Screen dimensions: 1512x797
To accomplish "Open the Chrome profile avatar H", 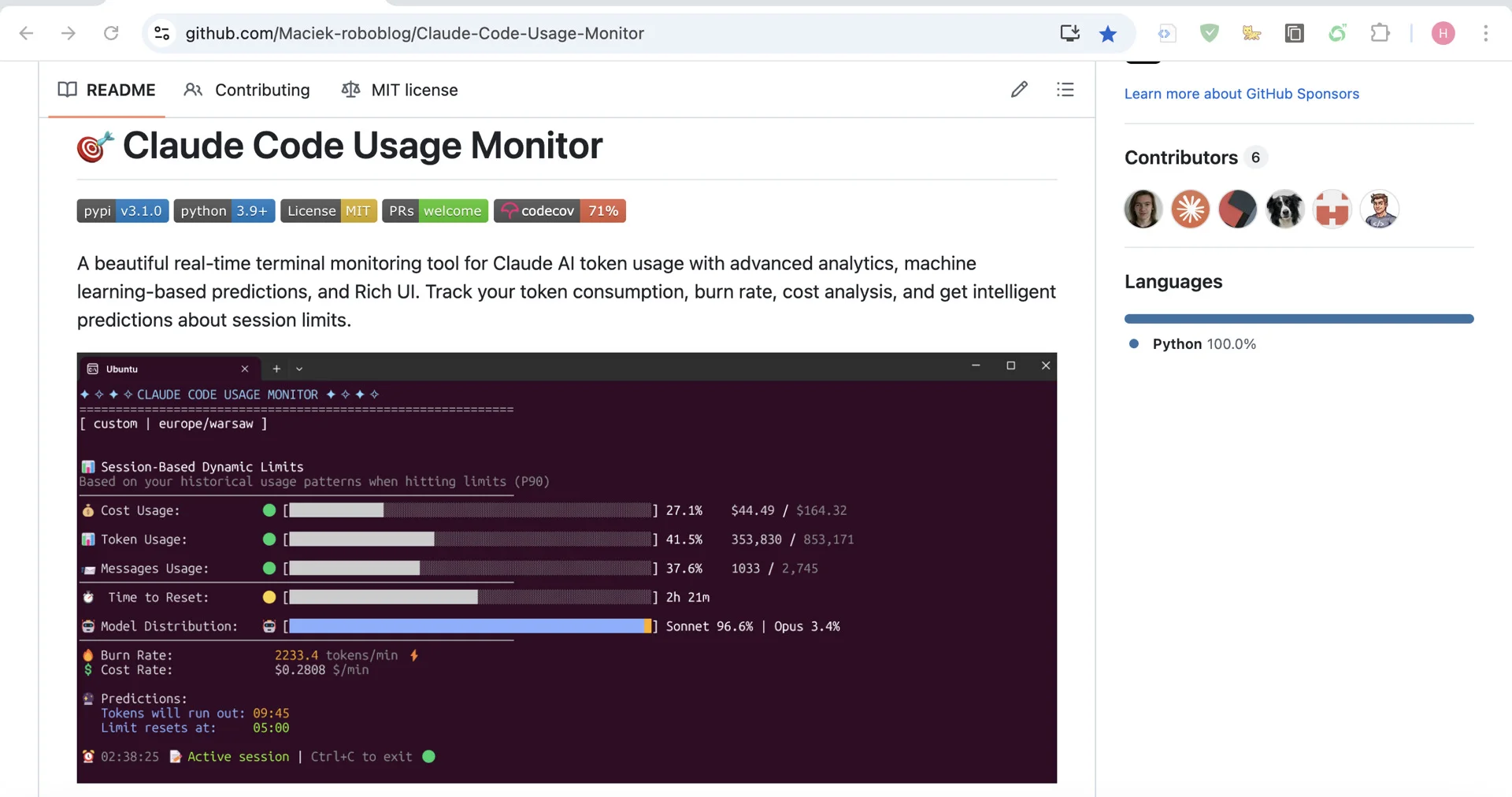I will (1443, 33).
